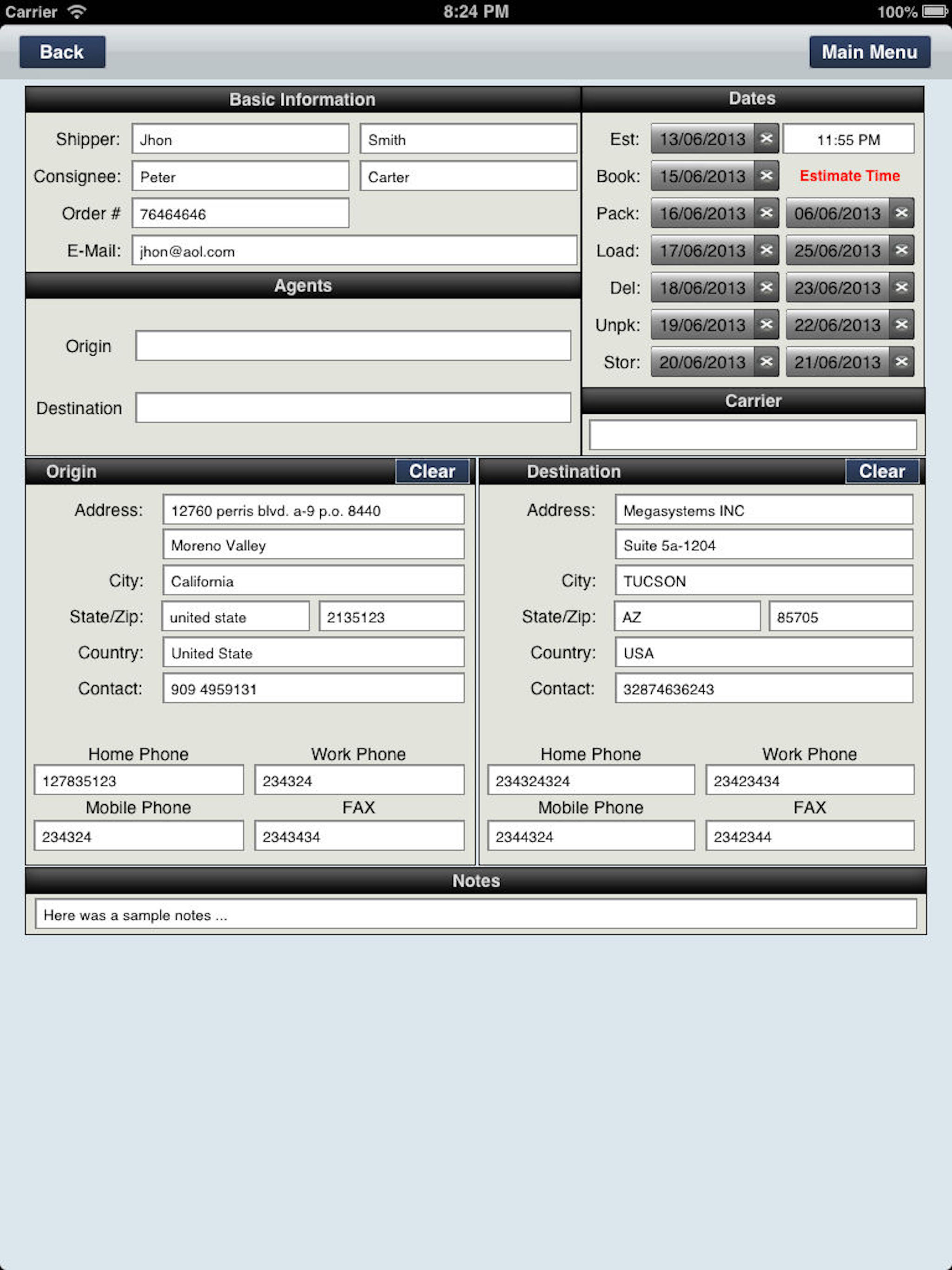Select the Agents Origin field
The height and width of the screenshot is (1270, 952).
coord(353,346)
